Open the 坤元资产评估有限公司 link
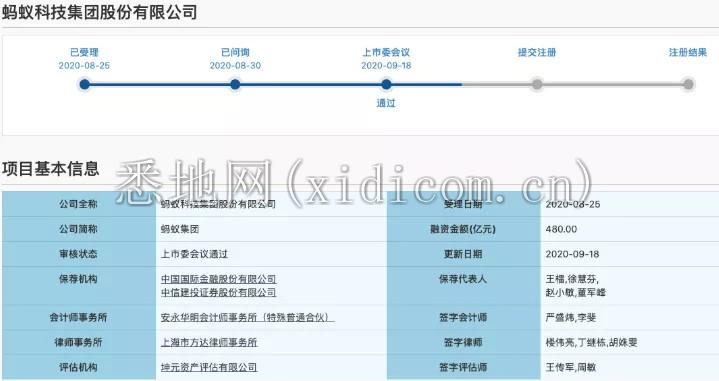This screenshot has width=719, height=381. [209, 367]
